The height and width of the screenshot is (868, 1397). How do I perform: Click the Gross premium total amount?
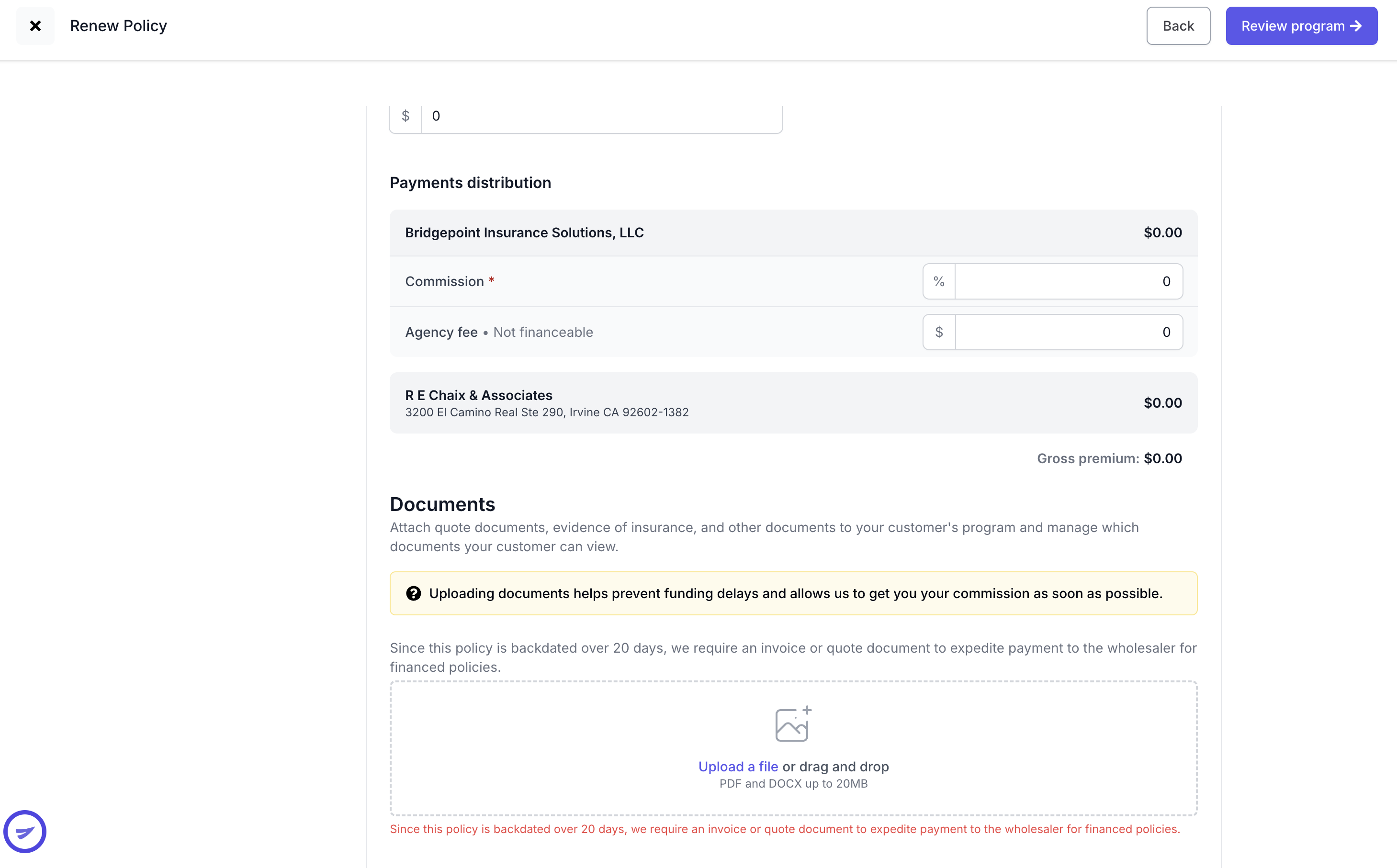(x=1163, y=458)
